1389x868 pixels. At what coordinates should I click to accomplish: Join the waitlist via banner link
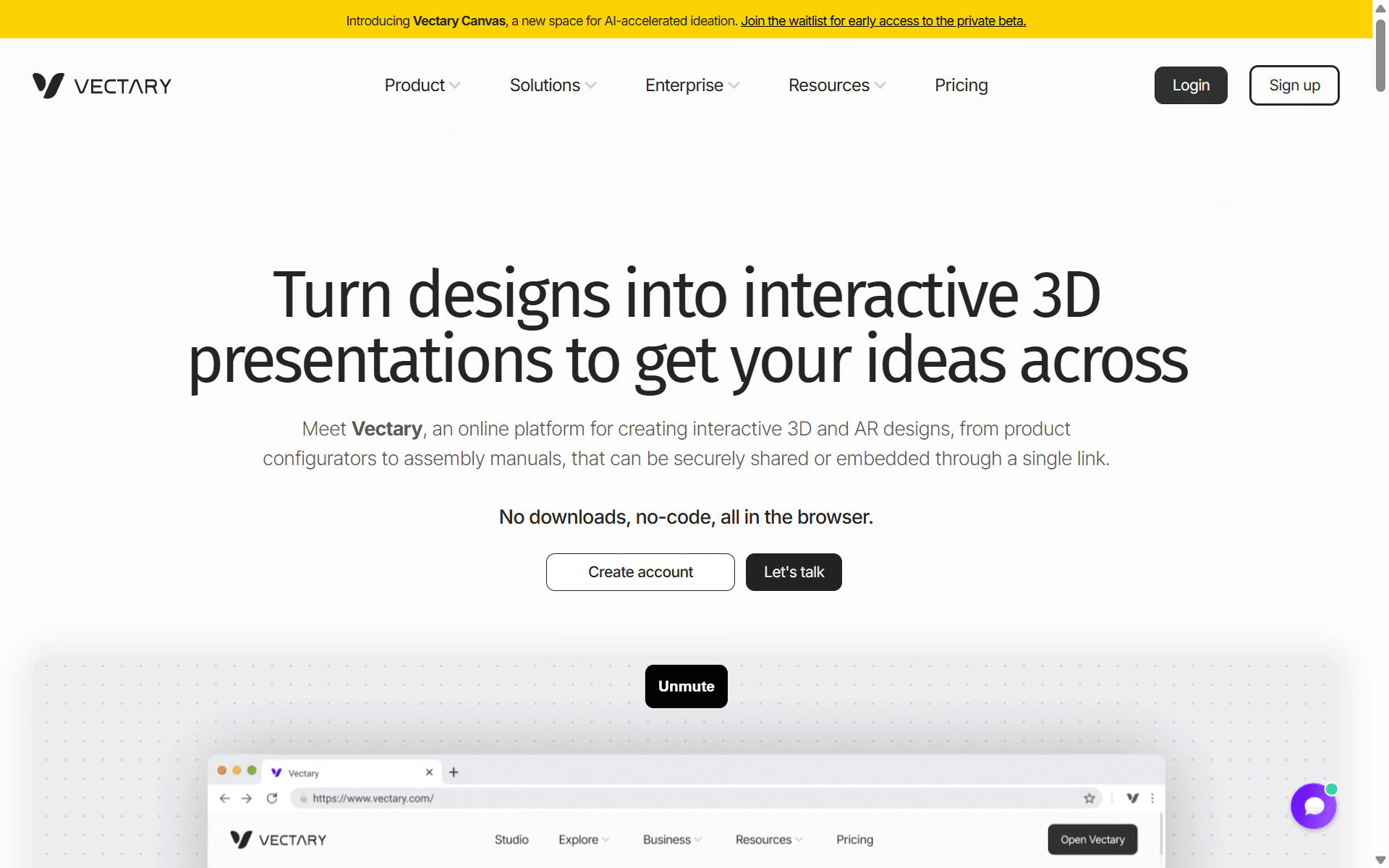click(883, 21)
